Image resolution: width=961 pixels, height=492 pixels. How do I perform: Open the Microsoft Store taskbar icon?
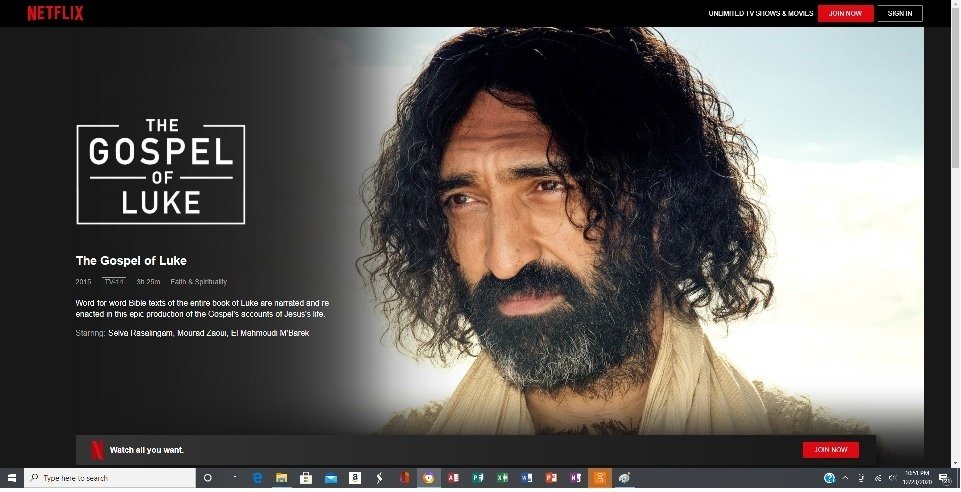click(x=306, y=478)
